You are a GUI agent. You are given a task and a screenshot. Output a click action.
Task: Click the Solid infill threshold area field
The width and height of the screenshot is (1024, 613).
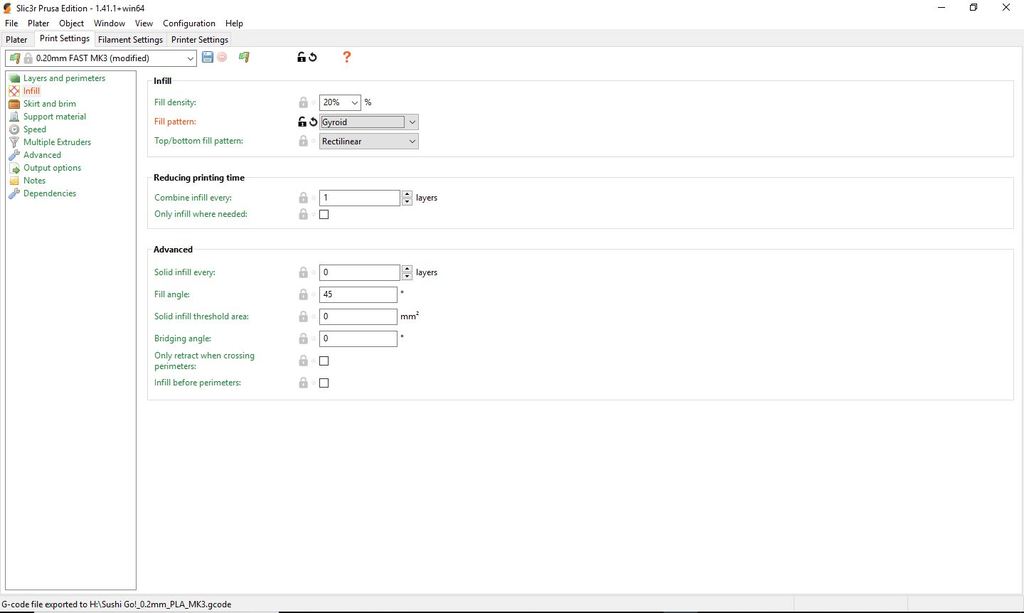(x=358, y=317)
